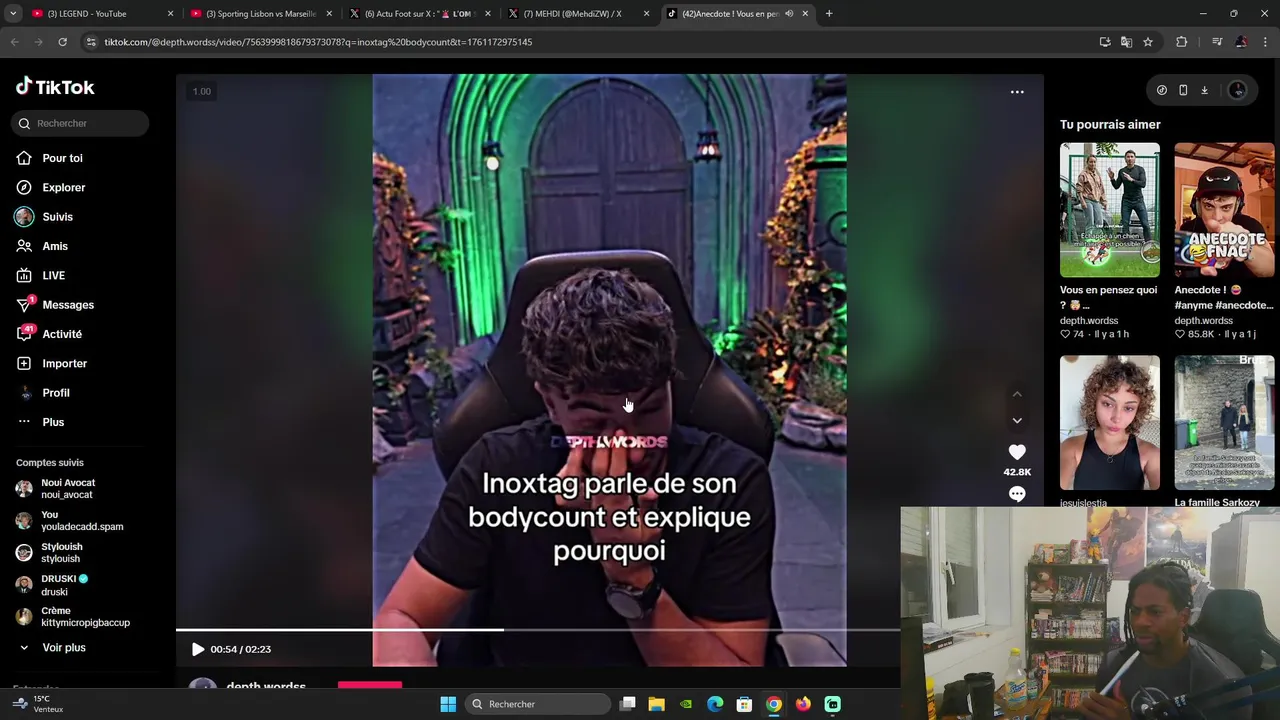1280x720 pixels.
Task: Go to Suivis feed
Action: tap(45, 217)
